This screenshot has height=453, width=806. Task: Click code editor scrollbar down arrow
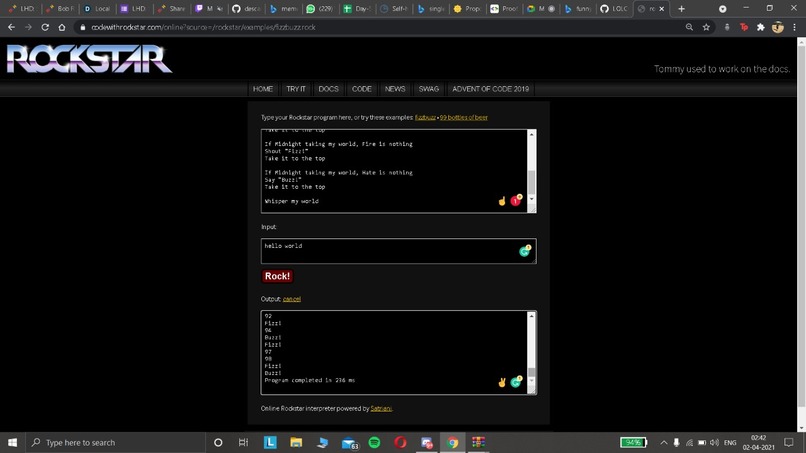[532, 199]
